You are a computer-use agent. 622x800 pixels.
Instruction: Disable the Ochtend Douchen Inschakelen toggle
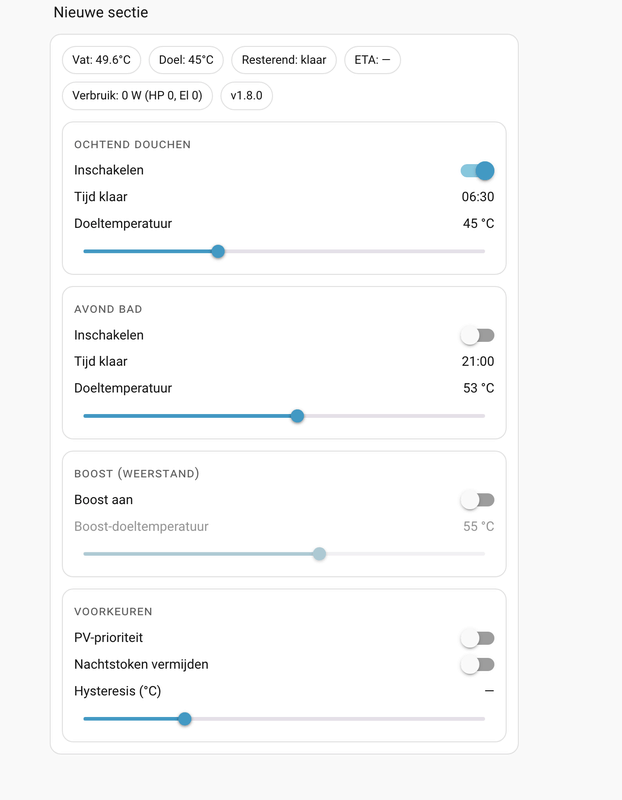(478, 171)
